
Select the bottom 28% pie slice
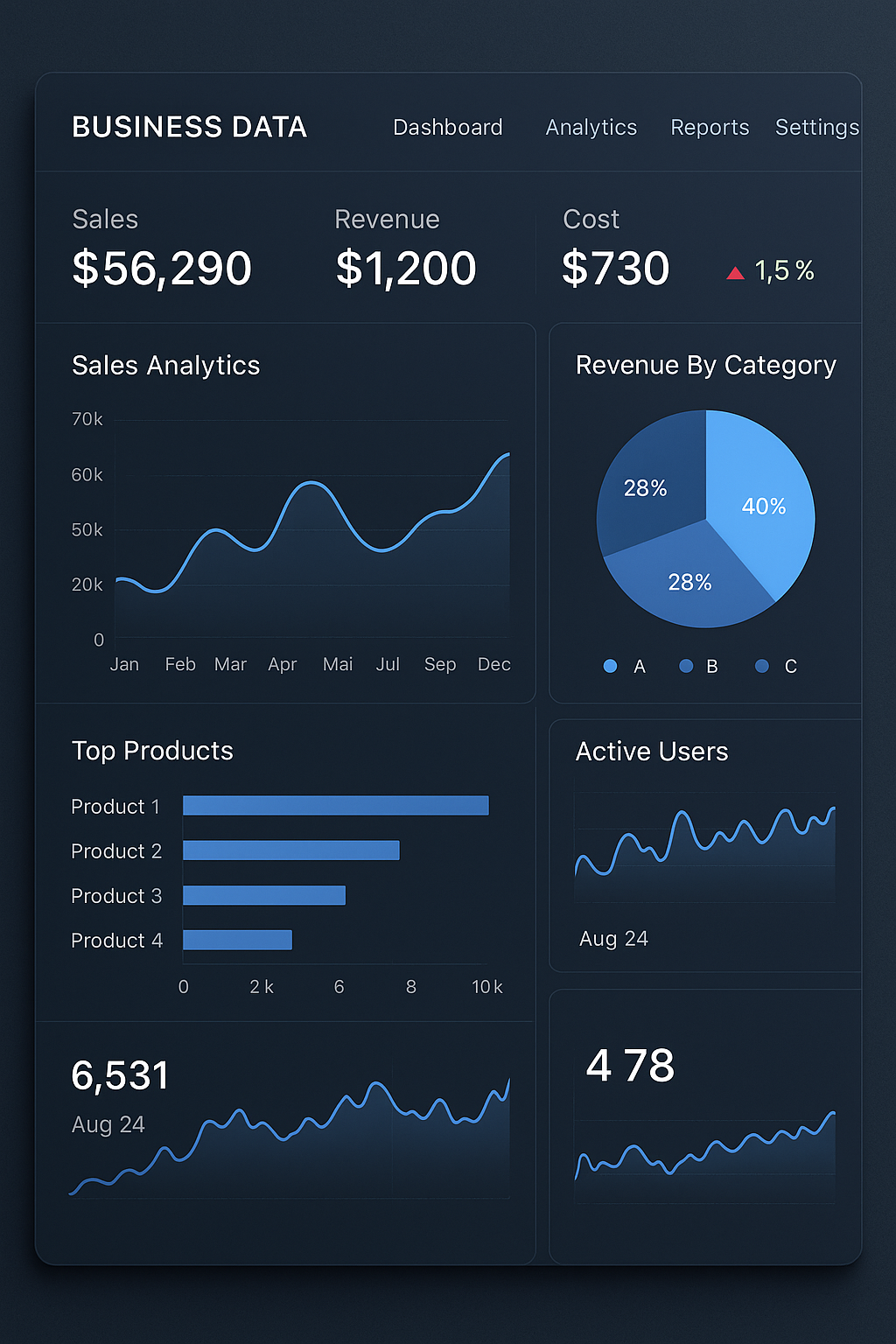click(691, 582)
